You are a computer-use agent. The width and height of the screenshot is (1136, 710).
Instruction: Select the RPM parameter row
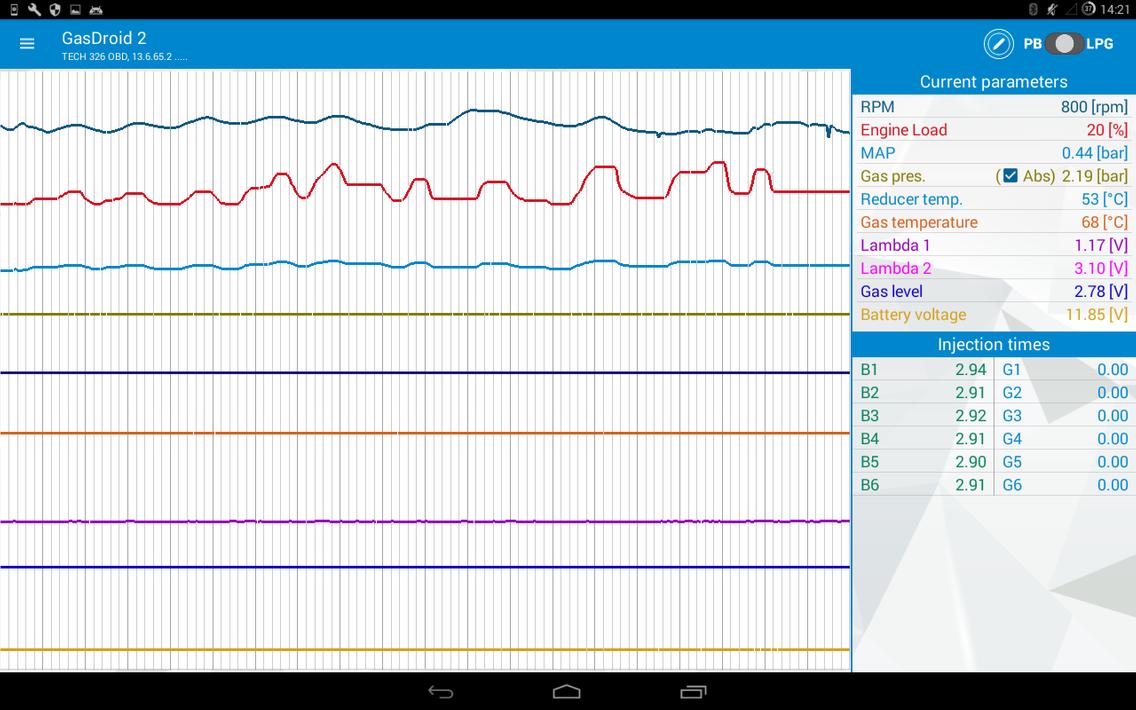coord(994,106)
